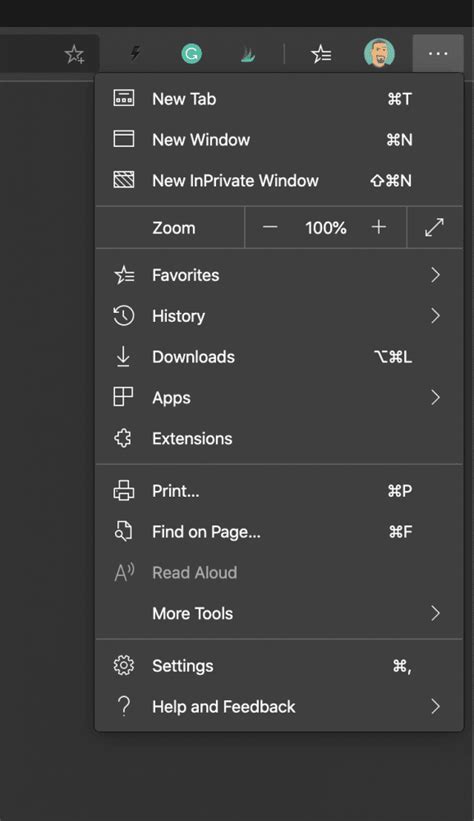This screenshot has width=474, height=821.
Task: Click the teal sail-shaped extension icon
Action: pos(248,54)
